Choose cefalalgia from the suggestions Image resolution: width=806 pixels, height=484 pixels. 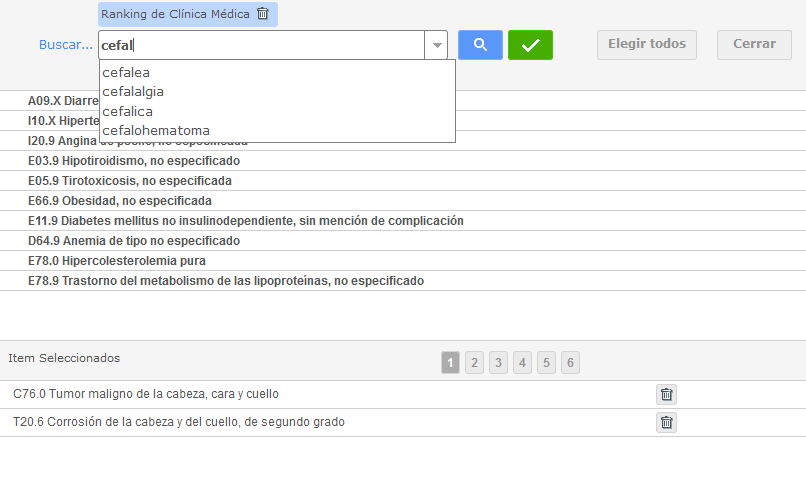point(133,91)
